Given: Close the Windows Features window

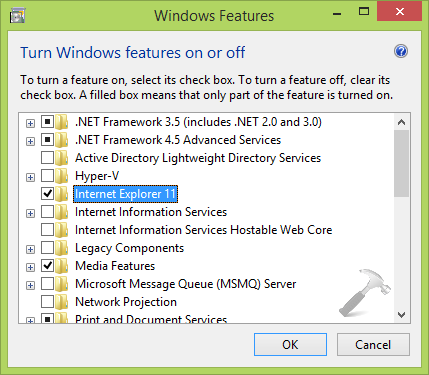Looking at the screenshot, I should point(399,12).
